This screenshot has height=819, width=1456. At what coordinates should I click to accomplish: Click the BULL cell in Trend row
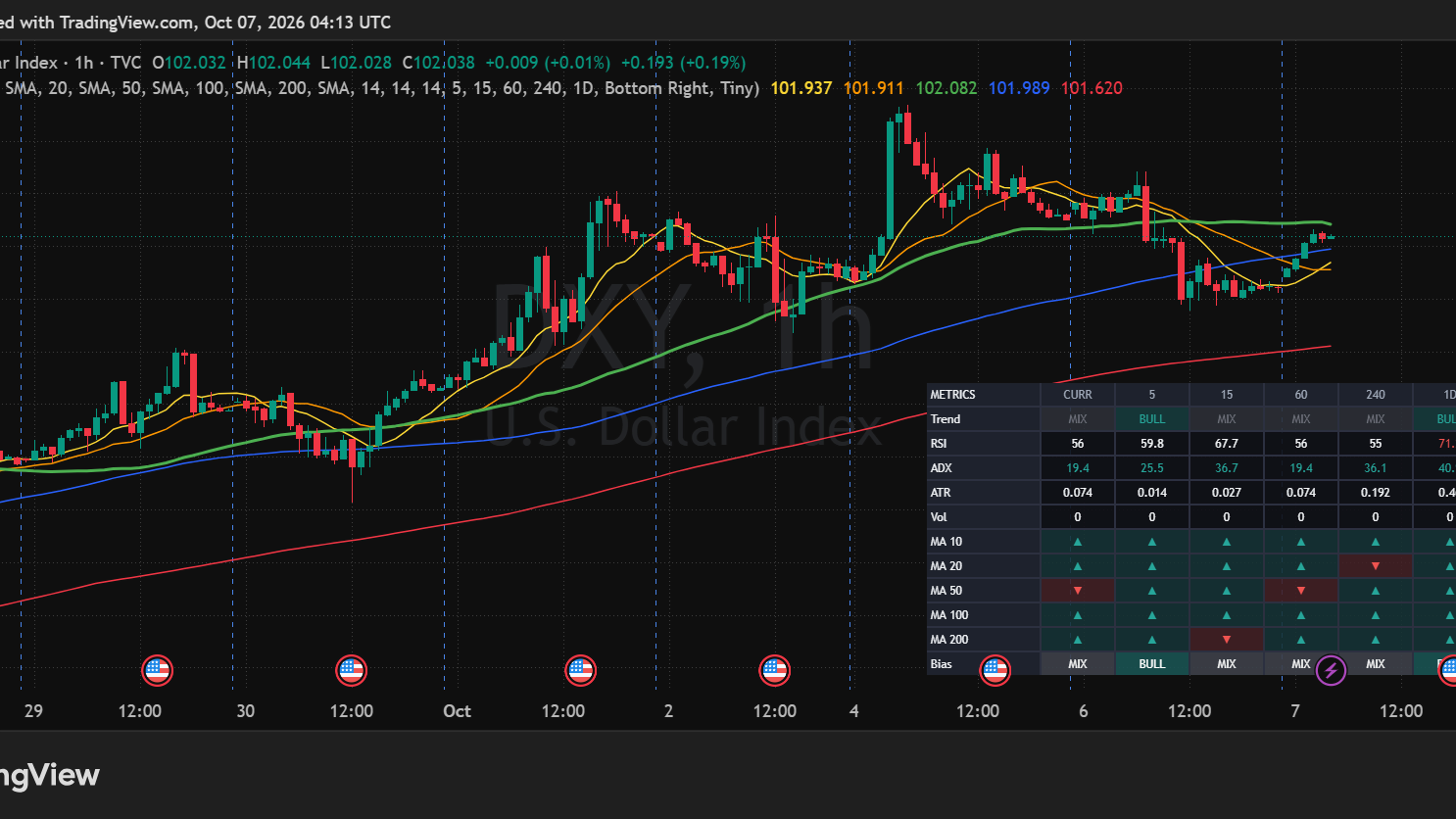coord(1152,419)
